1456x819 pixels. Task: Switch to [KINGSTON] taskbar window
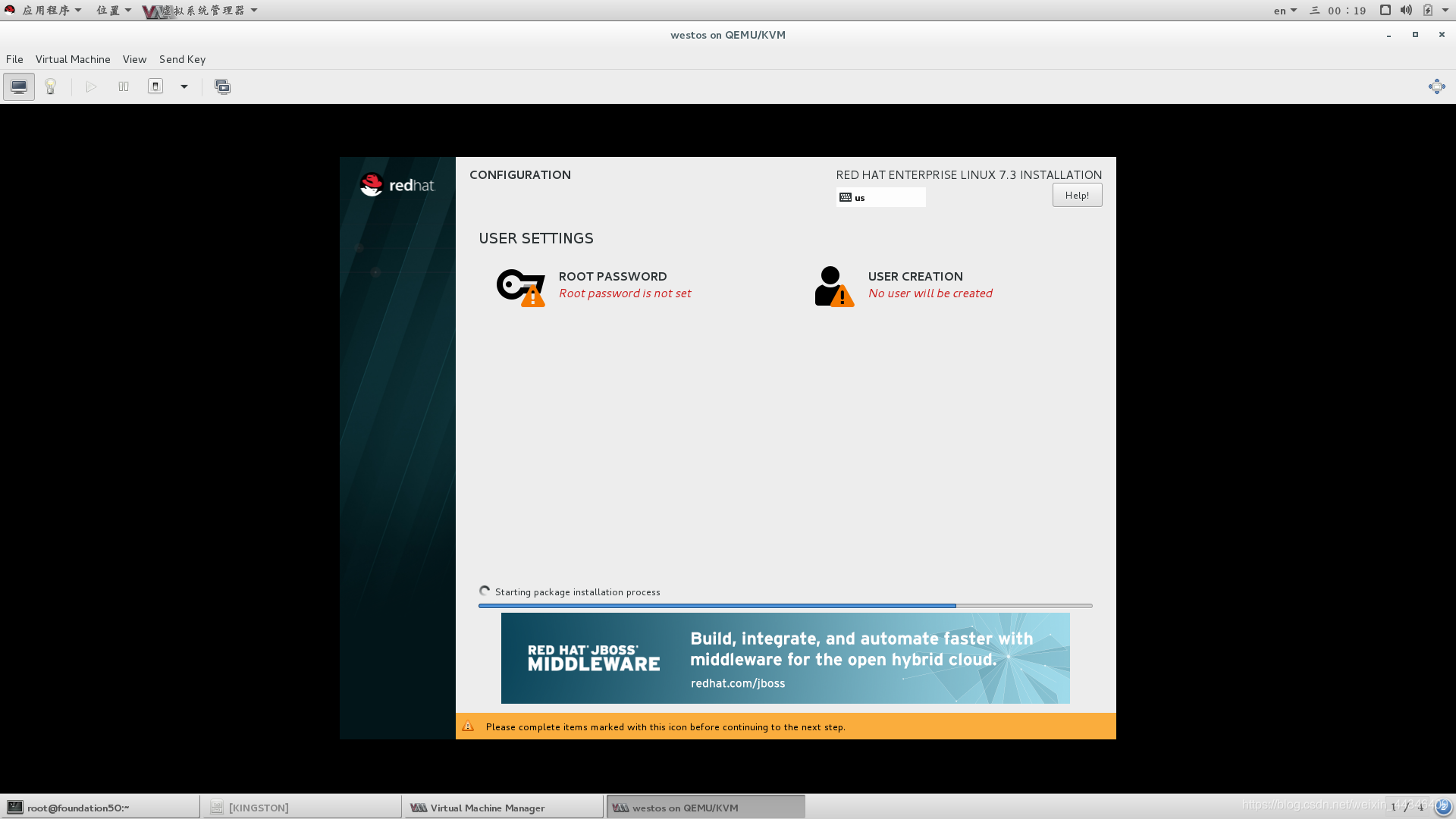[302, 808]
